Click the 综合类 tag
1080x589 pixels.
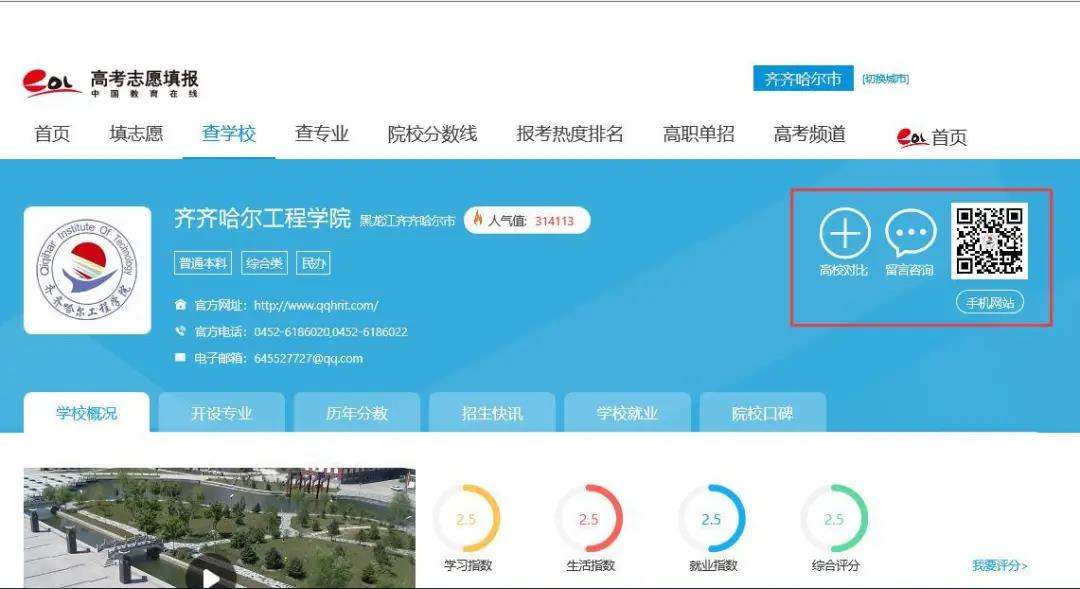264,262
